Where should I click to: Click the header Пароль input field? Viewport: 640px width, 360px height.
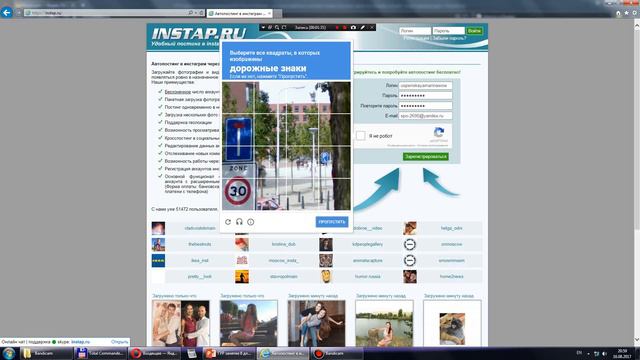click(x=448, y=31)
